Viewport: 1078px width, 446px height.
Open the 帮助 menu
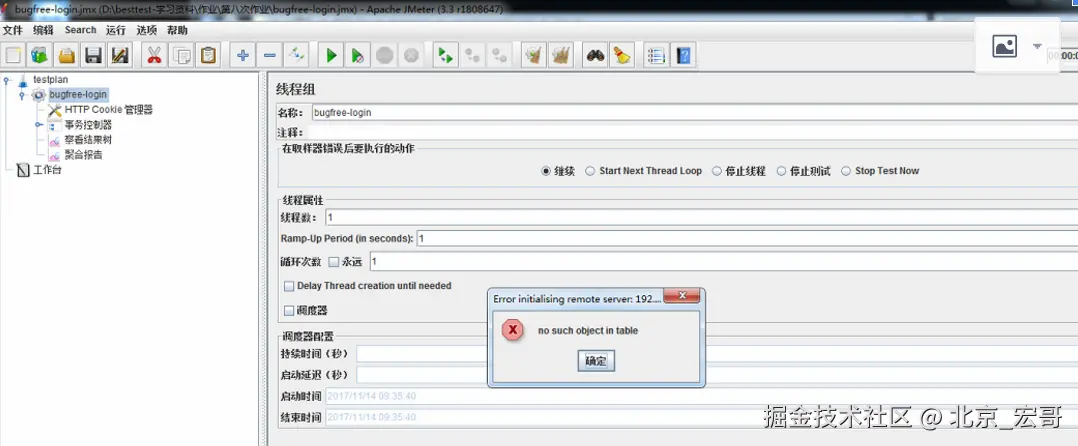[x=177, y=30]
